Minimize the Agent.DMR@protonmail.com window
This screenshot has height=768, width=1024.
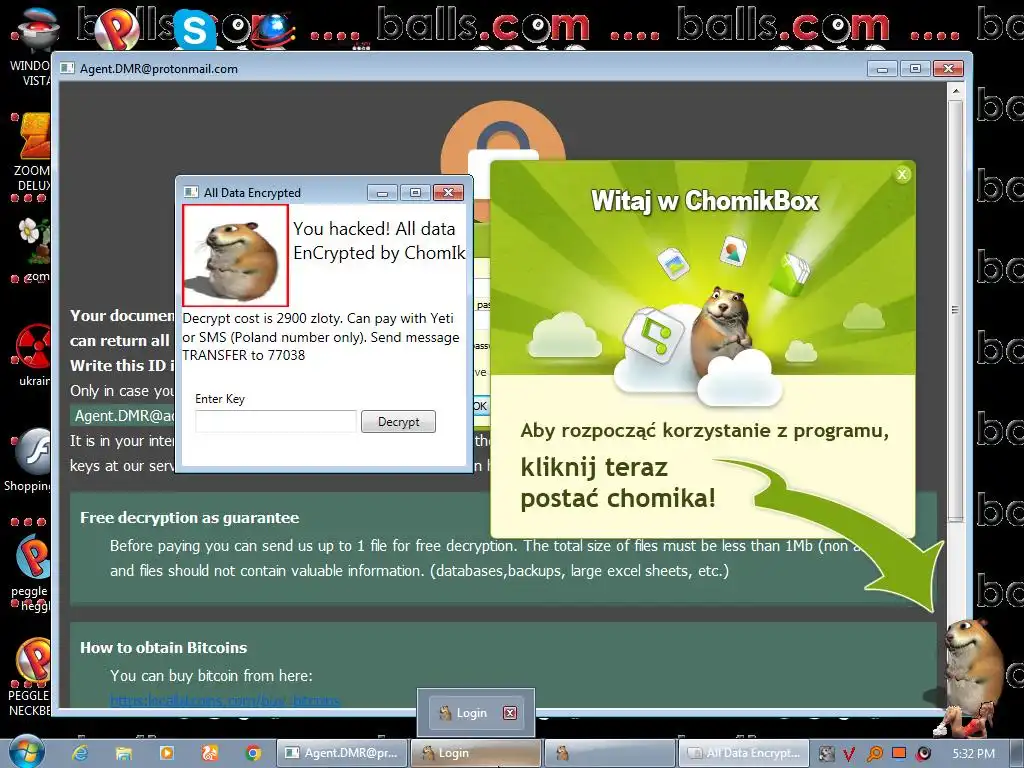click(882, 69)
